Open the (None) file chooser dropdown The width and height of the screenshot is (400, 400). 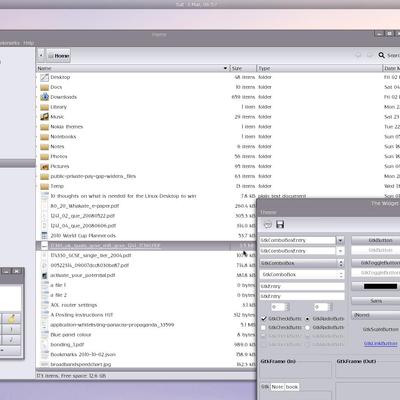376,315
